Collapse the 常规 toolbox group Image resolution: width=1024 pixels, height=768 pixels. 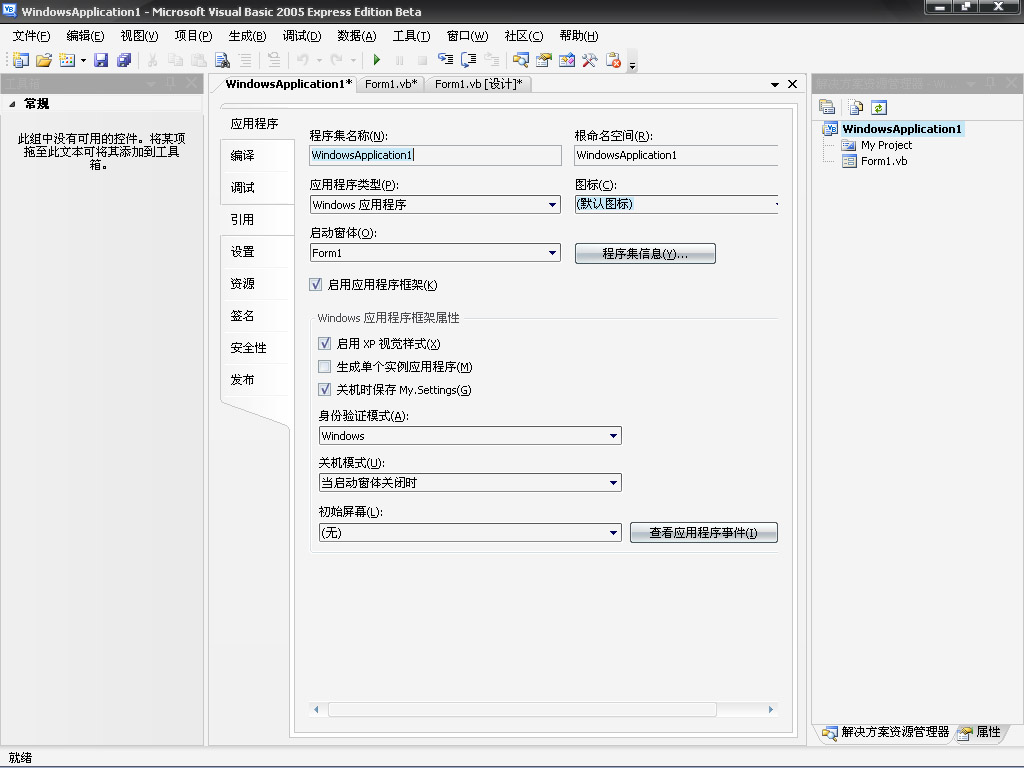[x=12, y=104]
